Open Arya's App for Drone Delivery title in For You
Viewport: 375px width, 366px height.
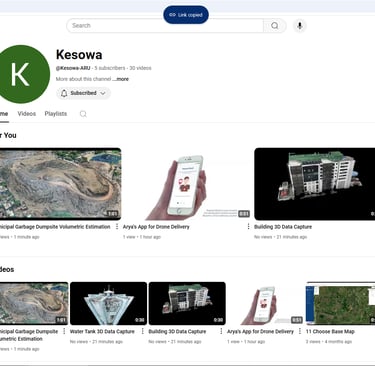coord(156,227)
